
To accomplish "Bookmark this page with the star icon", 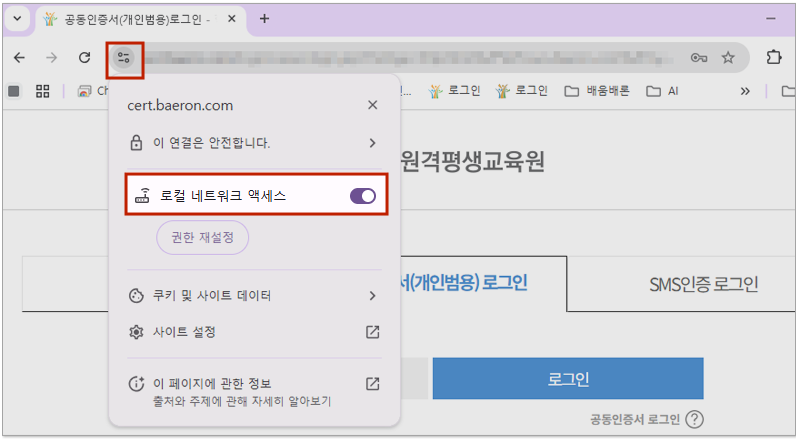I will coord(728,58).
